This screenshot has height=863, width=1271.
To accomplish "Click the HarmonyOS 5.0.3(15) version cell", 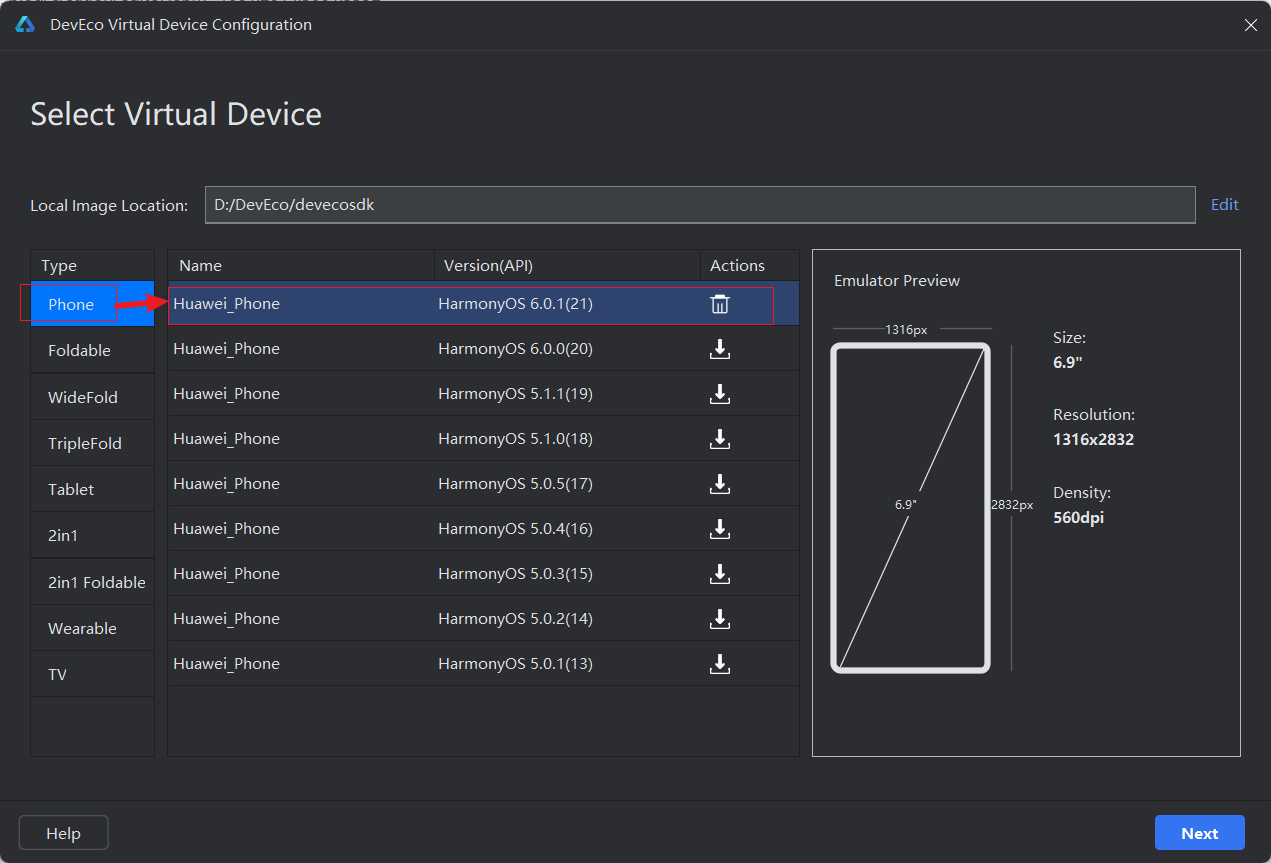I will click(515, 574).
